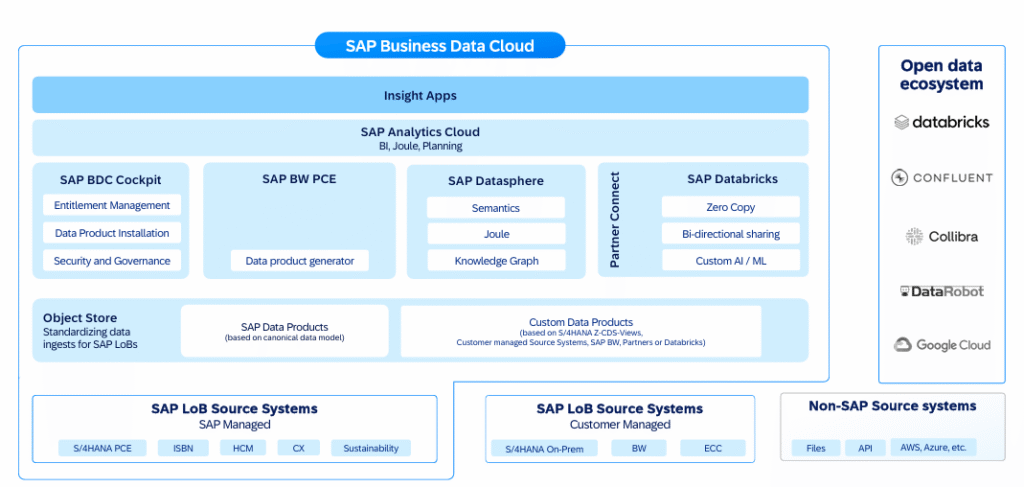Open Security and Governance item

point(112,261)
